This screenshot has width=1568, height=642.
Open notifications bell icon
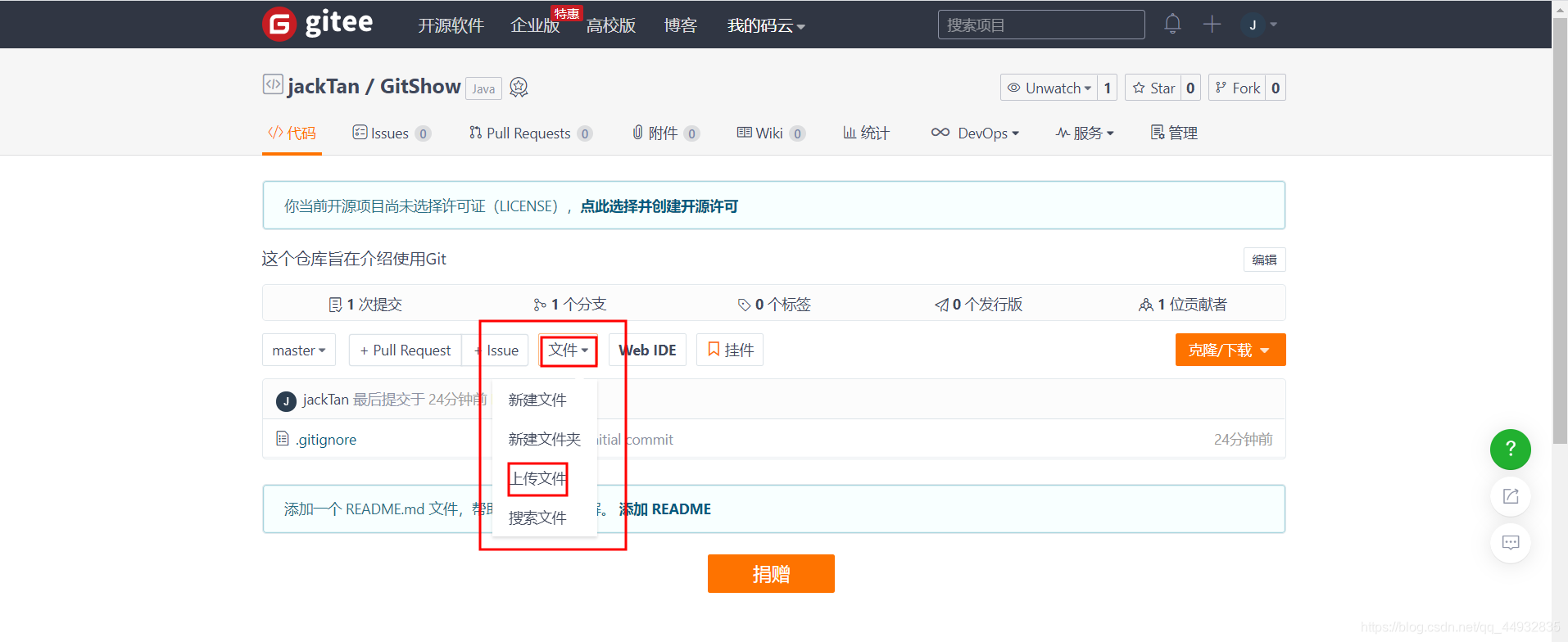[1172, 24]
